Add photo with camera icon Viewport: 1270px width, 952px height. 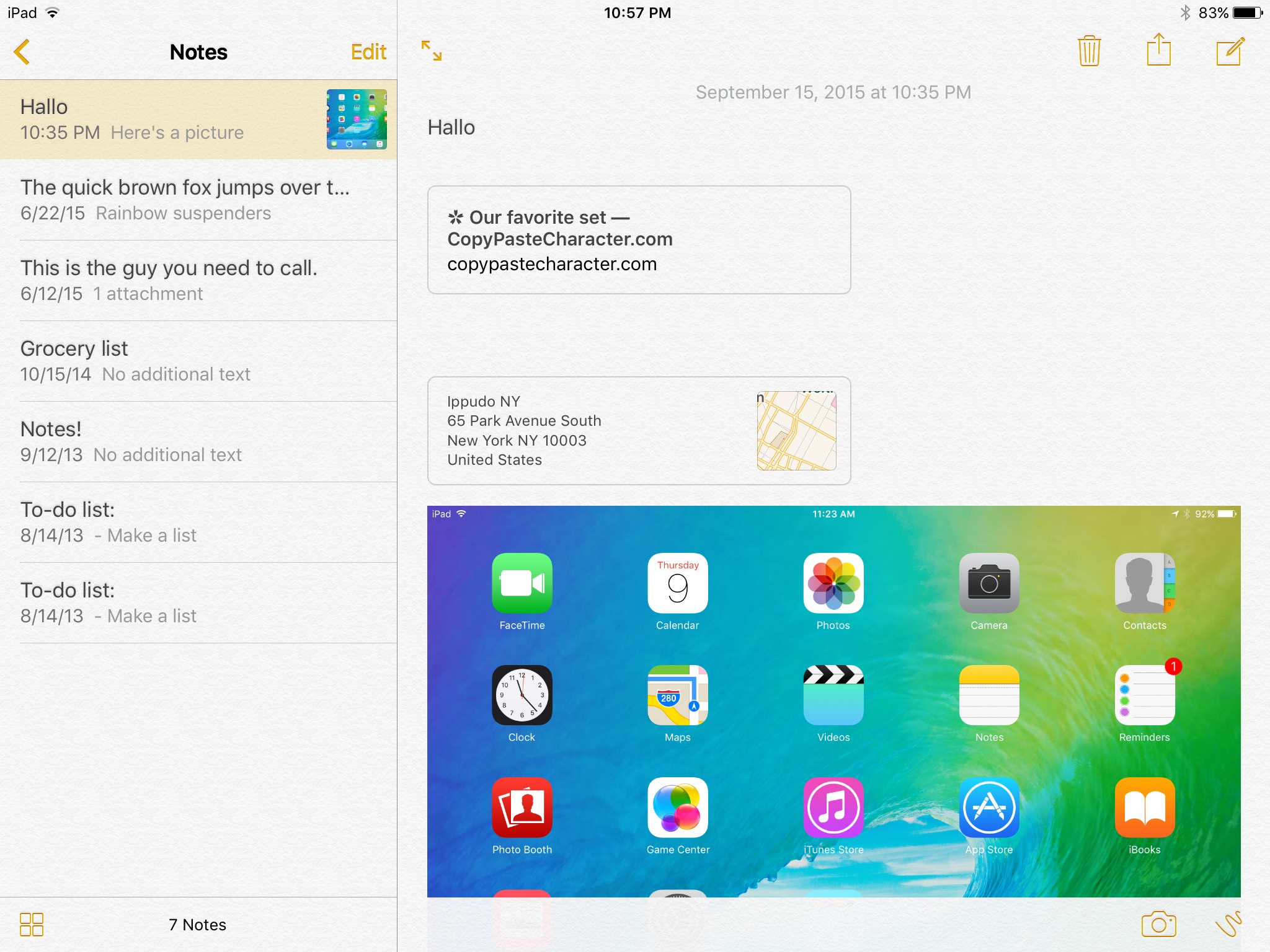(x=1158, y=924)
